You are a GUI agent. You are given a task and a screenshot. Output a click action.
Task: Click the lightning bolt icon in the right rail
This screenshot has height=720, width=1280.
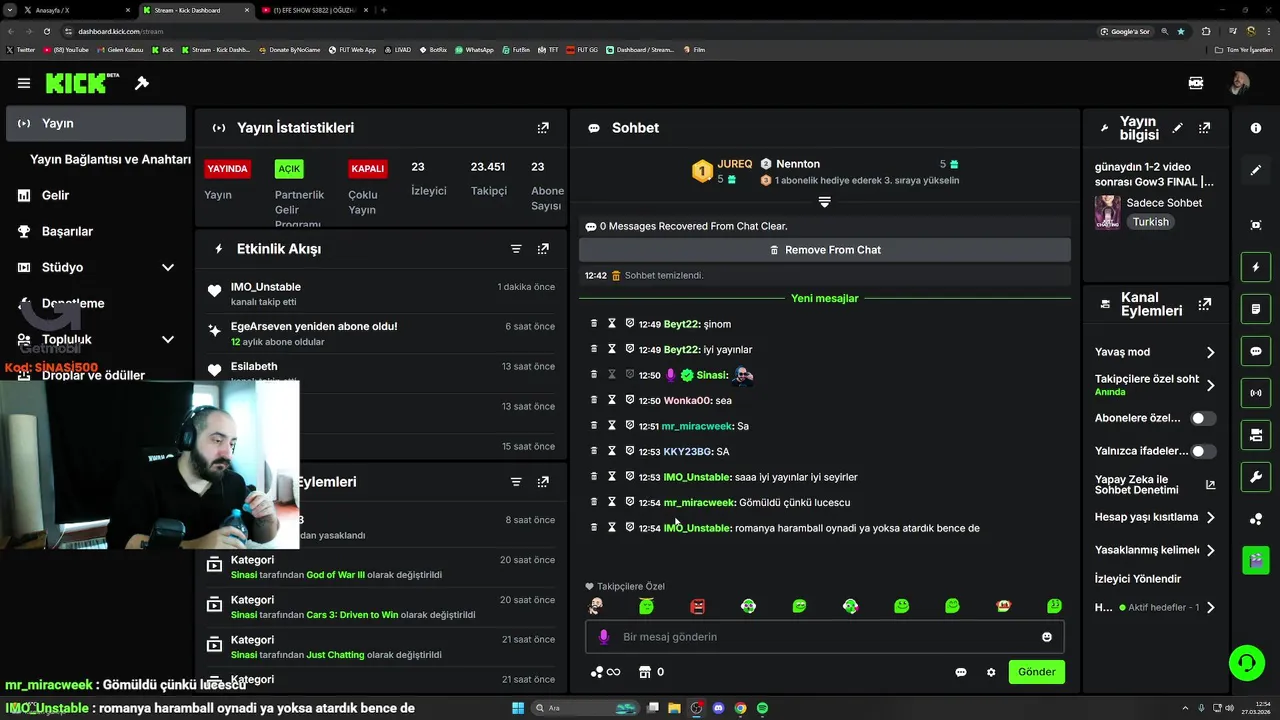point(1256,268)
